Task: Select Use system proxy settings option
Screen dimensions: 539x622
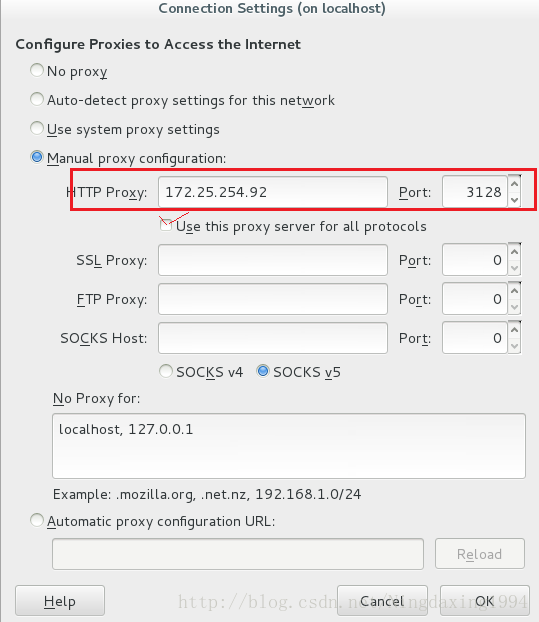Action: pyautogui.click(x=36, y=129)
